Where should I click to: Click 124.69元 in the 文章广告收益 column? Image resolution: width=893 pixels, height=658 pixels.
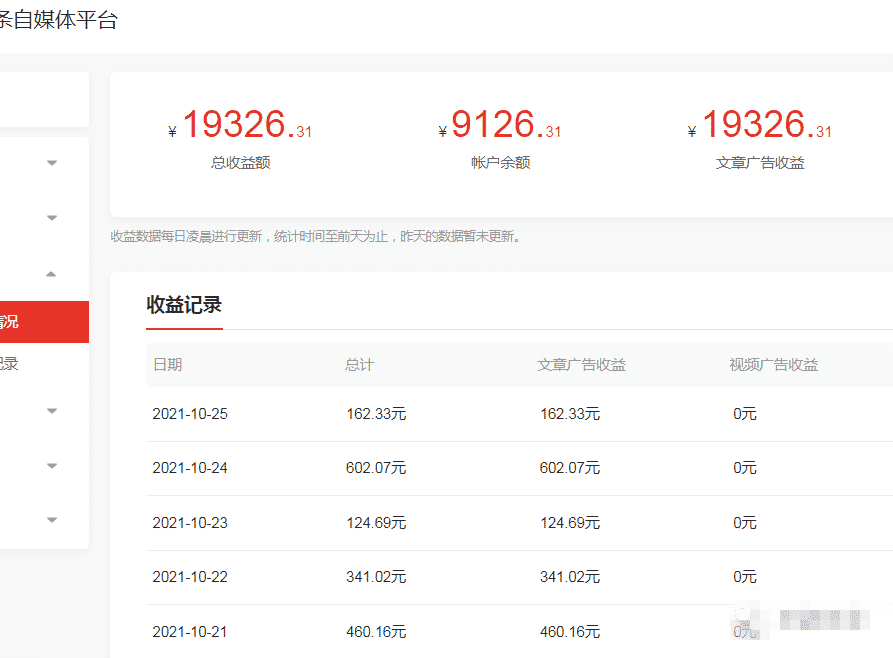point(570,522)
